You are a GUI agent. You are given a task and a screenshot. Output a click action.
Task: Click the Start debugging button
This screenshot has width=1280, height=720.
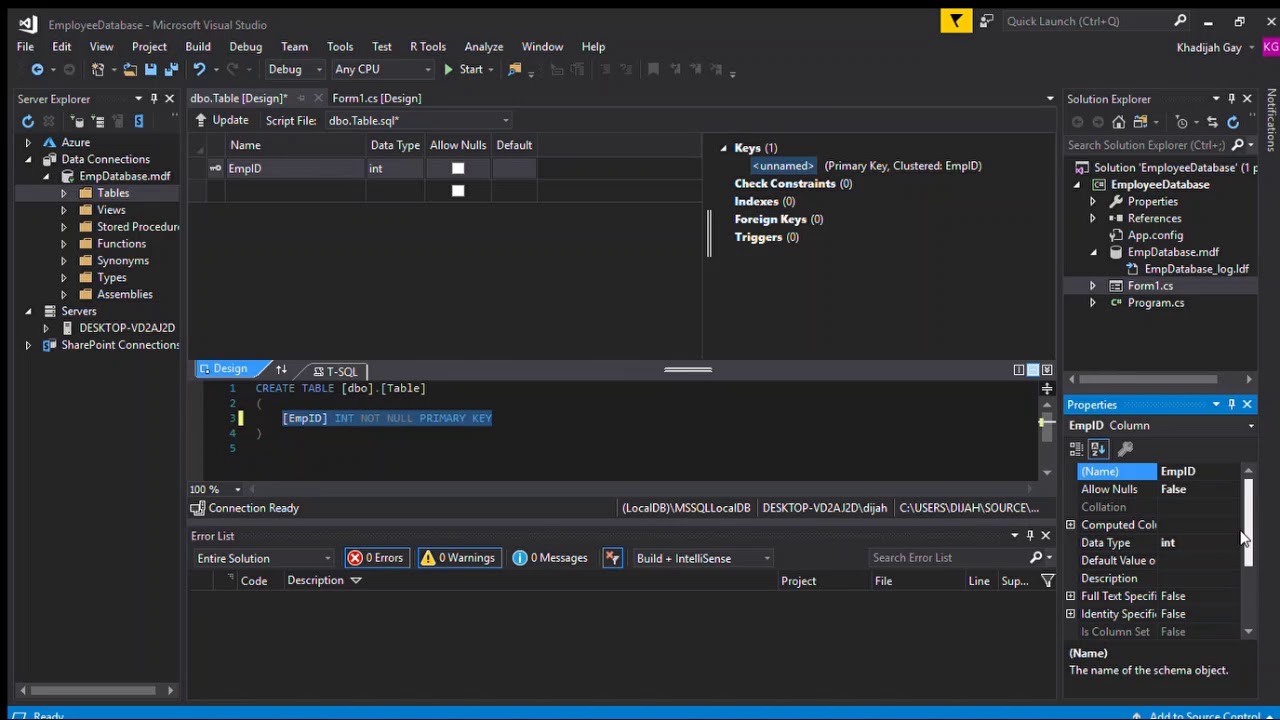click(x=464, y=69)
